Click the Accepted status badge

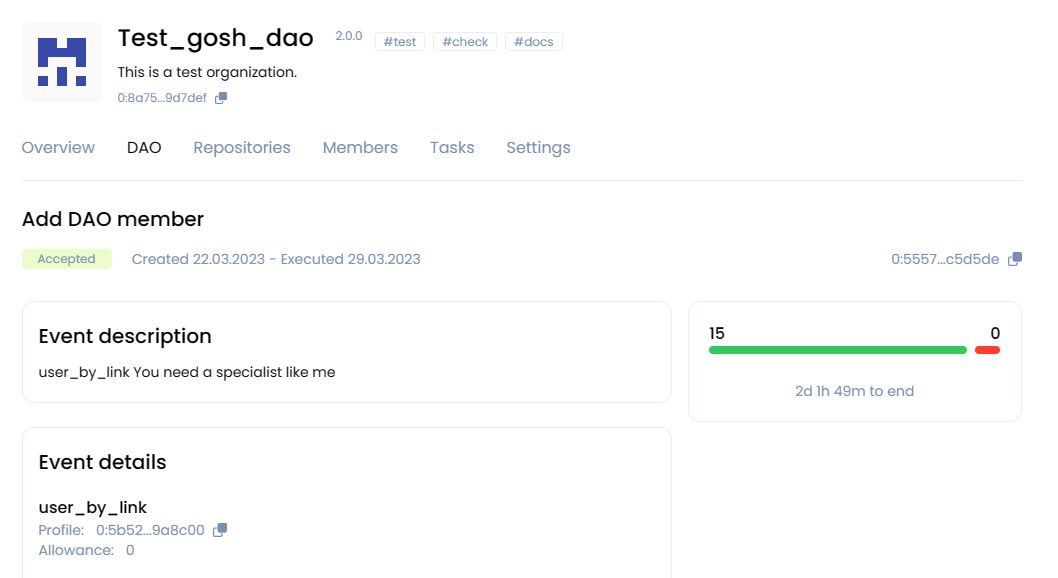[66, 259]
